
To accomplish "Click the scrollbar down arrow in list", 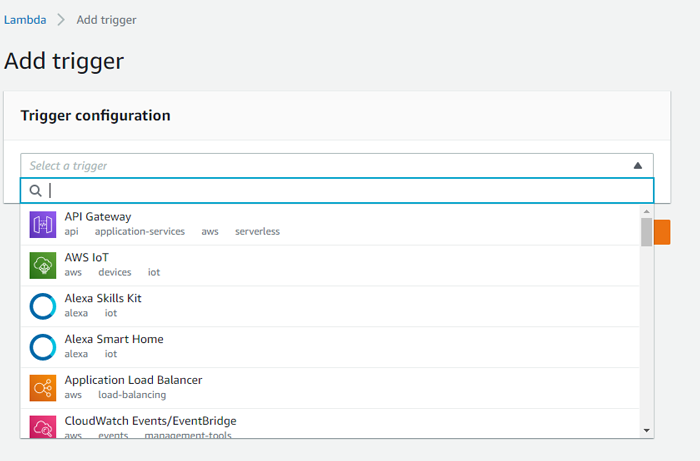I will (x=646, y=431).
